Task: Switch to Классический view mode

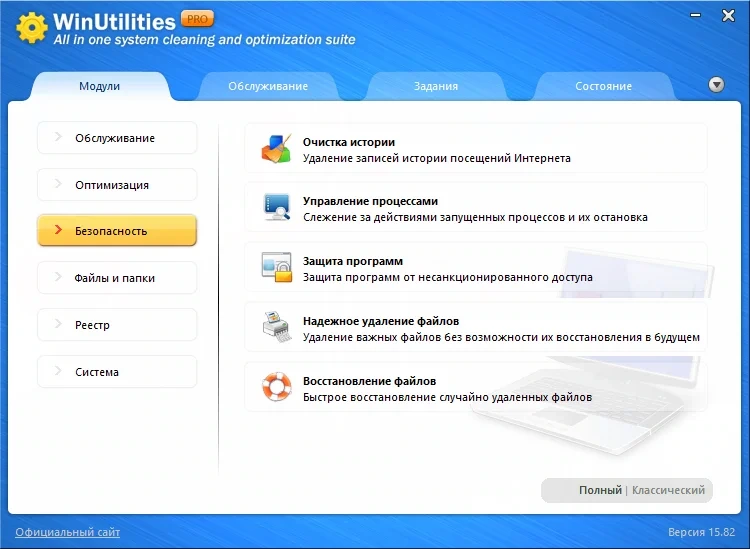Action: pyautogui.click(x=668, y=490)
